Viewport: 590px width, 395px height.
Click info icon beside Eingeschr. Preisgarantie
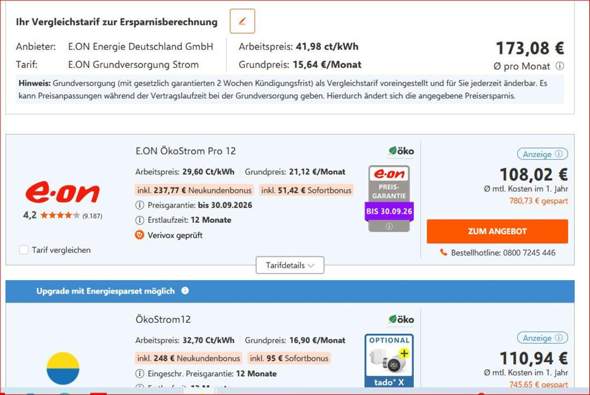click(x=140, y=374)
